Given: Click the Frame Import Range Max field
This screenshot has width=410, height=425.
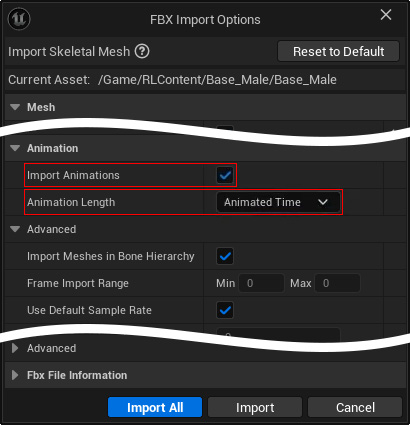Looking at the screenshot, I should click(338, 283).
